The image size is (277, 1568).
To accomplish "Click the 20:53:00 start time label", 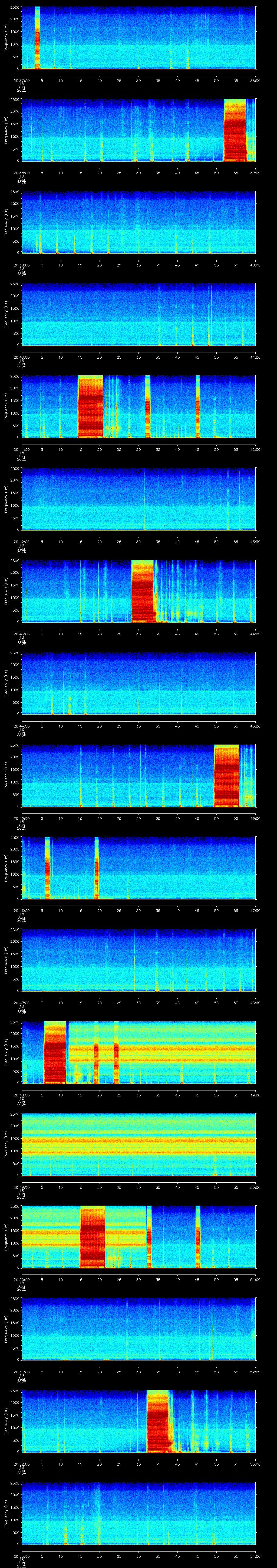I will pos(21,1556).
